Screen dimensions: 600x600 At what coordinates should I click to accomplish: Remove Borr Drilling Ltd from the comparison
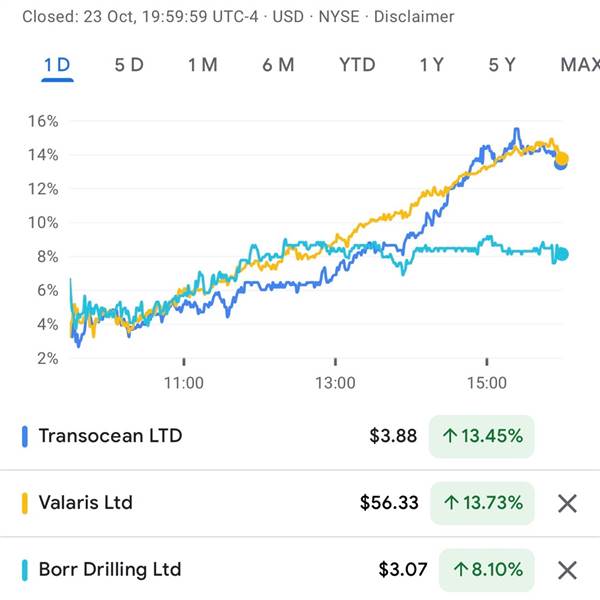(x=567, y=570)
